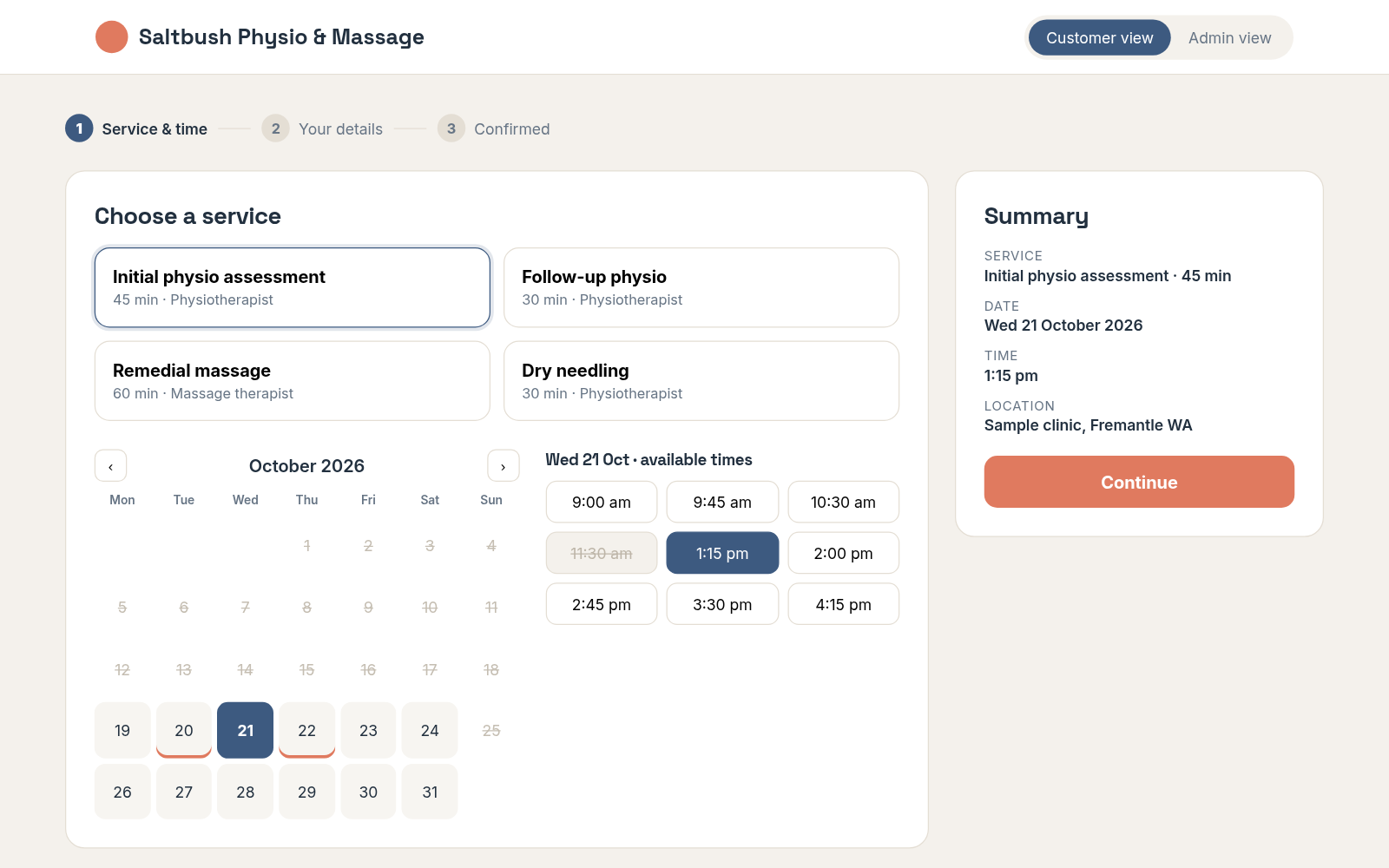Select October 19 on calendar
The image size is (1389, 868).
point(122,731)
